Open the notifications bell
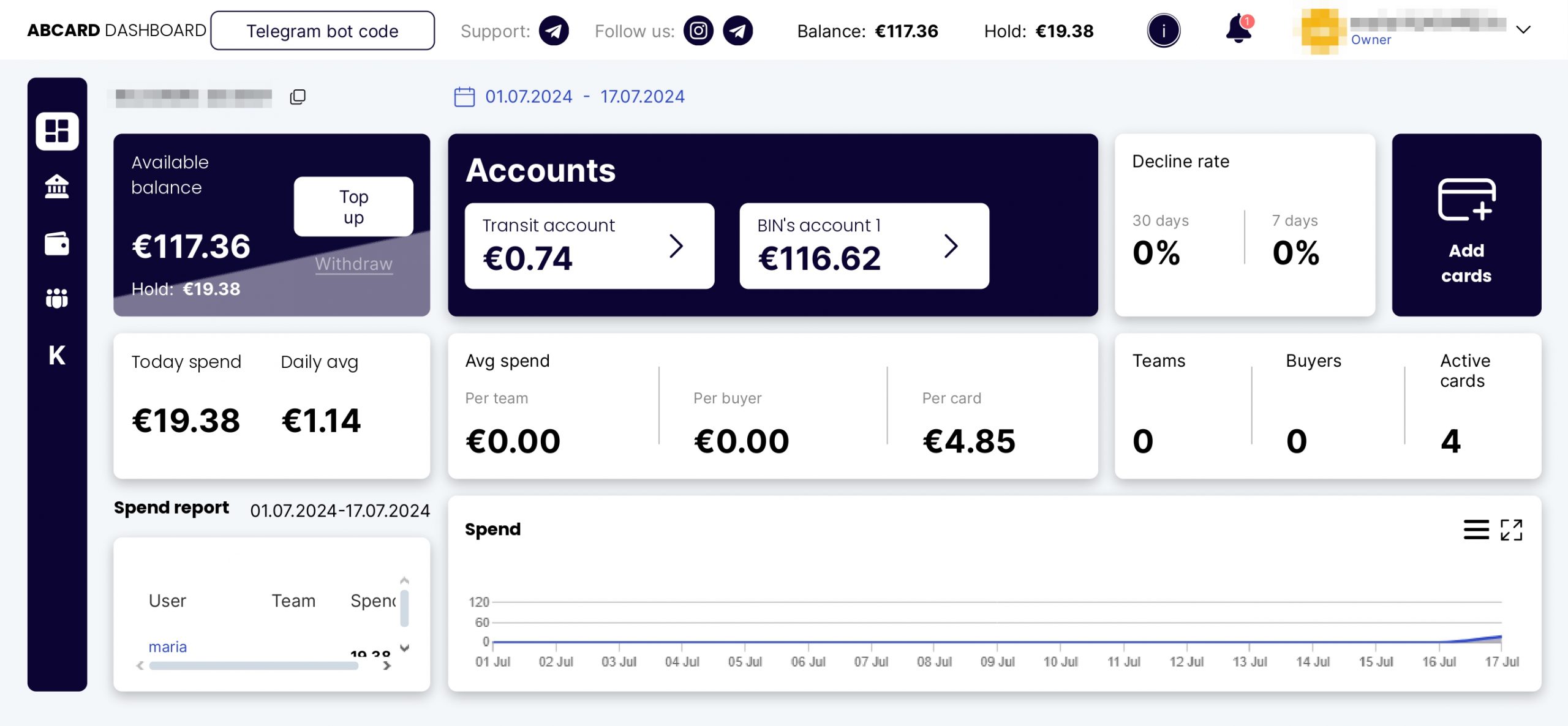 (1239, 29)
